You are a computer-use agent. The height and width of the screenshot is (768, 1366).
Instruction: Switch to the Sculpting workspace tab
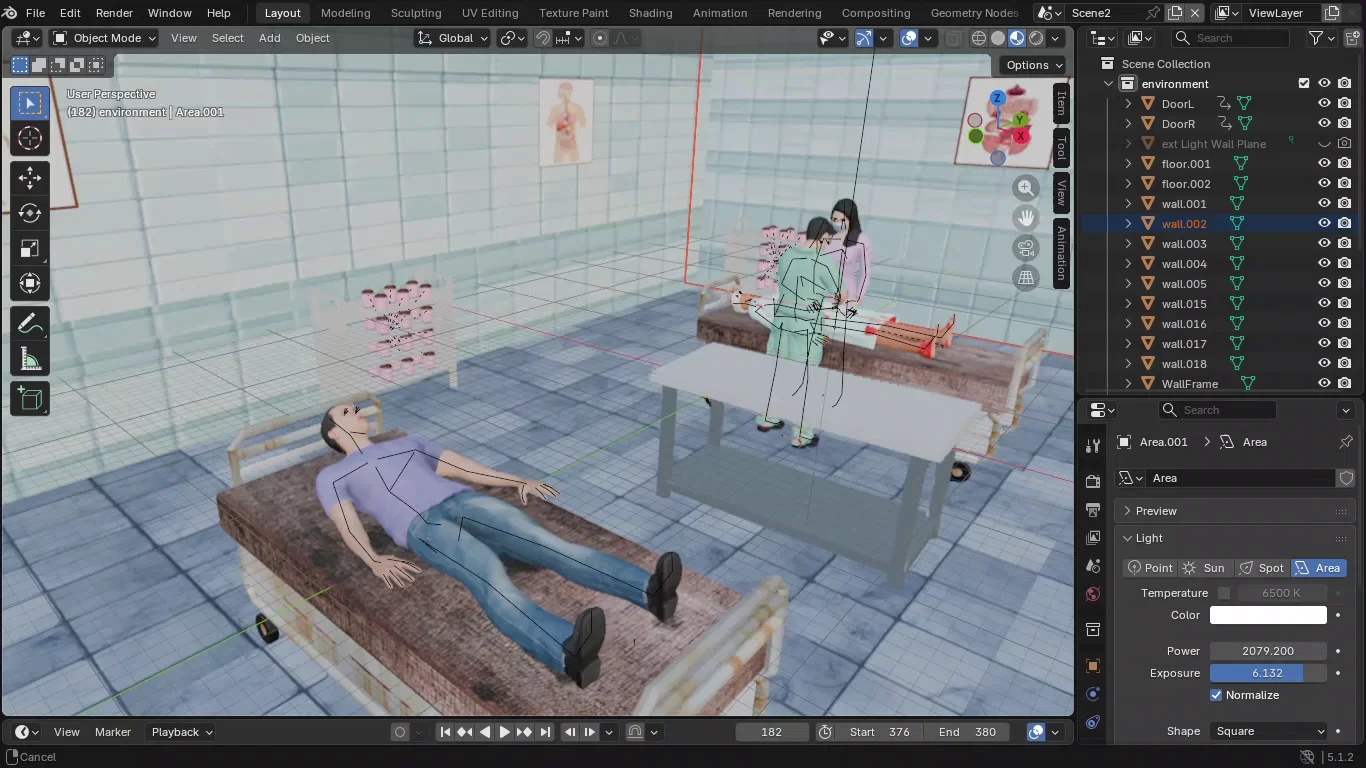click(416, 13)
